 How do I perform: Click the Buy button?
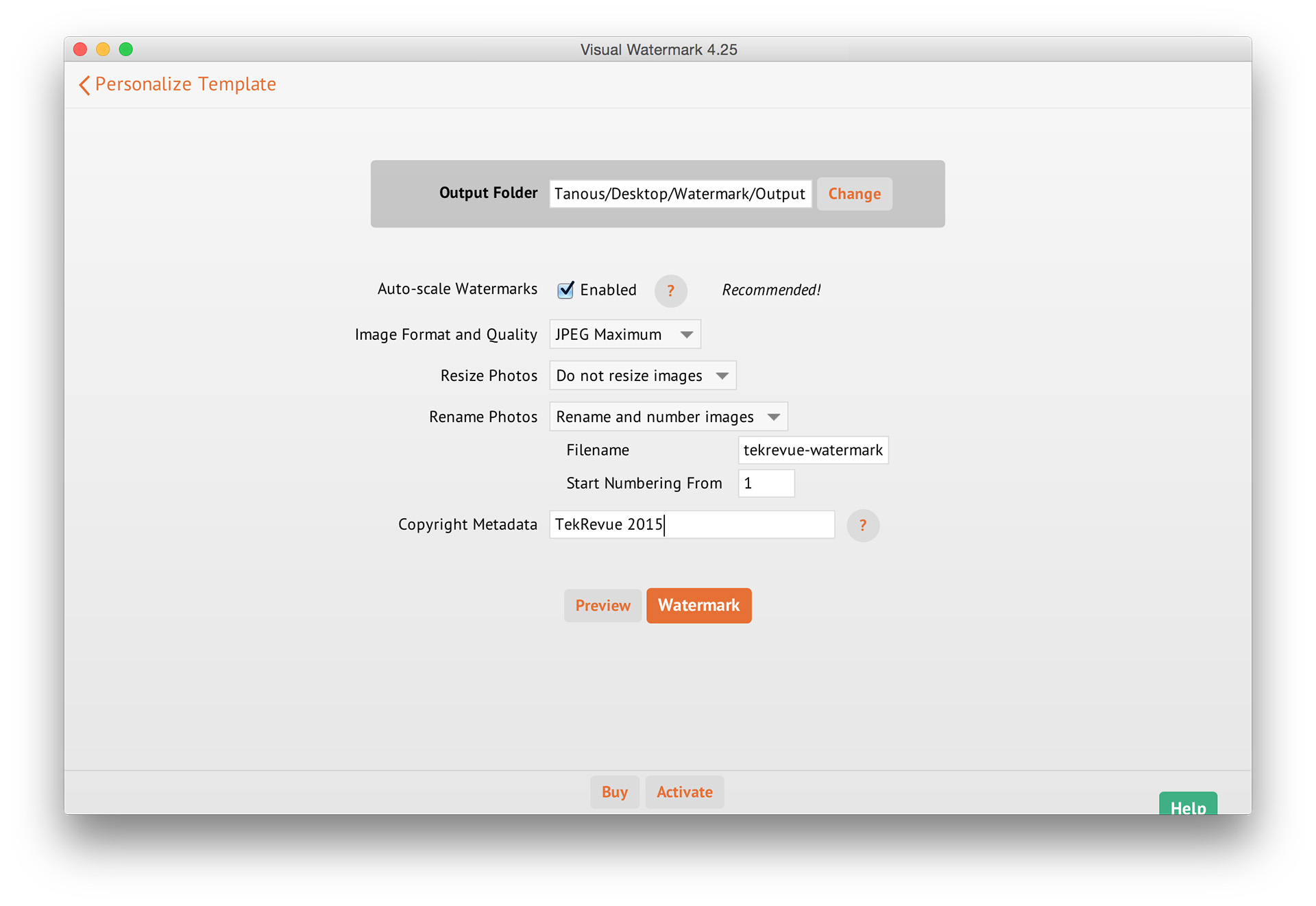(614, 792)
